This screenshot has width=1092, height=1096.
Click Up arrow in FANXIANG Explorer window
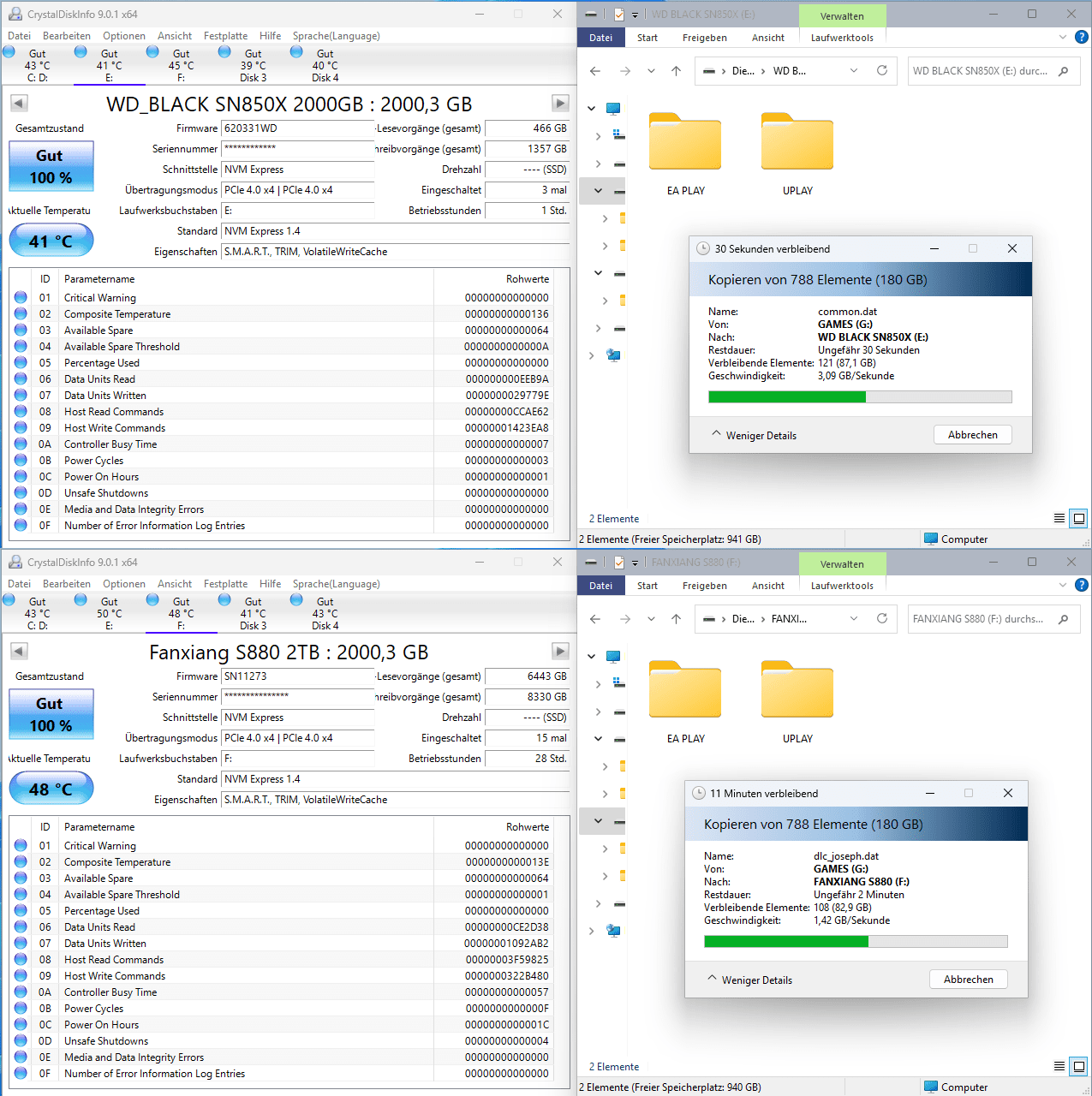pos(676,619)
